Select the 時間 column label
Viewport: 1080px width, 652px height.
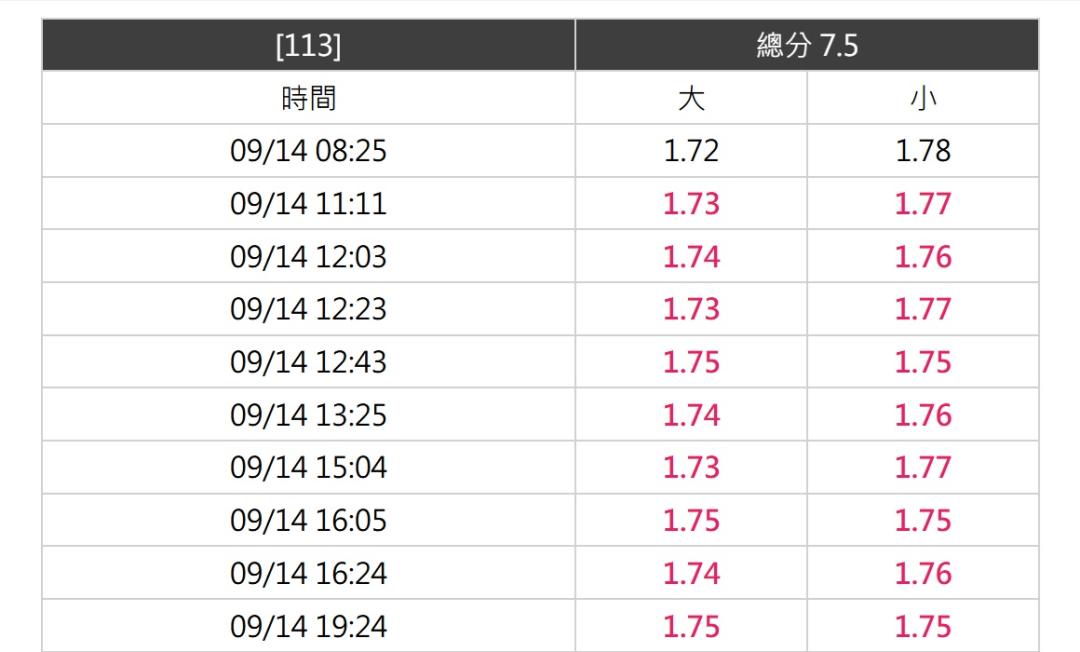click(x=308, y=98)
